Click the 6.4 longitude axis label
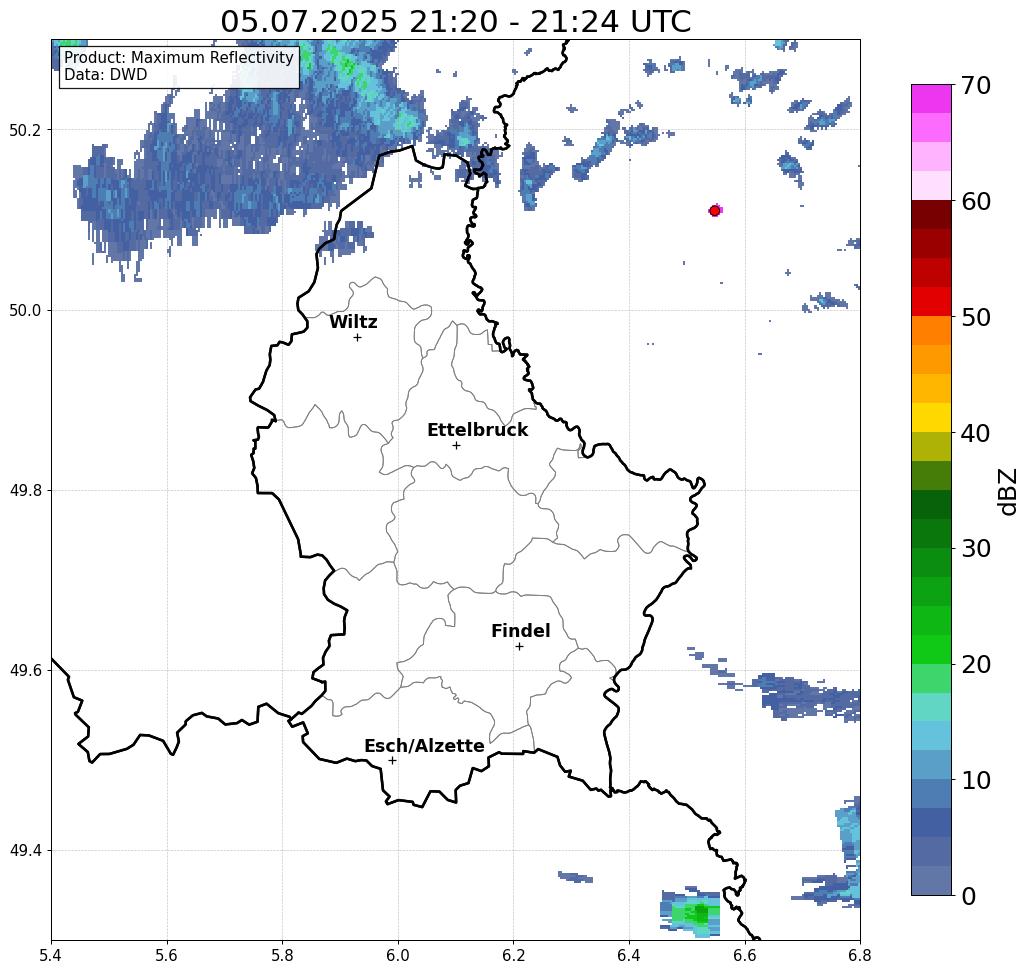The image size is (1029, 973). pyautogui.click(x=629, y=955)
